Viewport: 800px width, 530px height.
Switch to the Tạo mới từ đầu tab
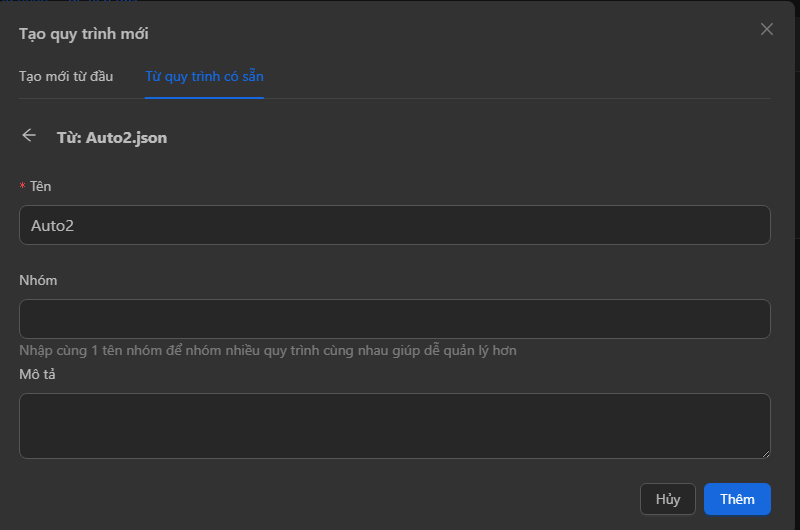pyautogui.click(x=66, y=76)
